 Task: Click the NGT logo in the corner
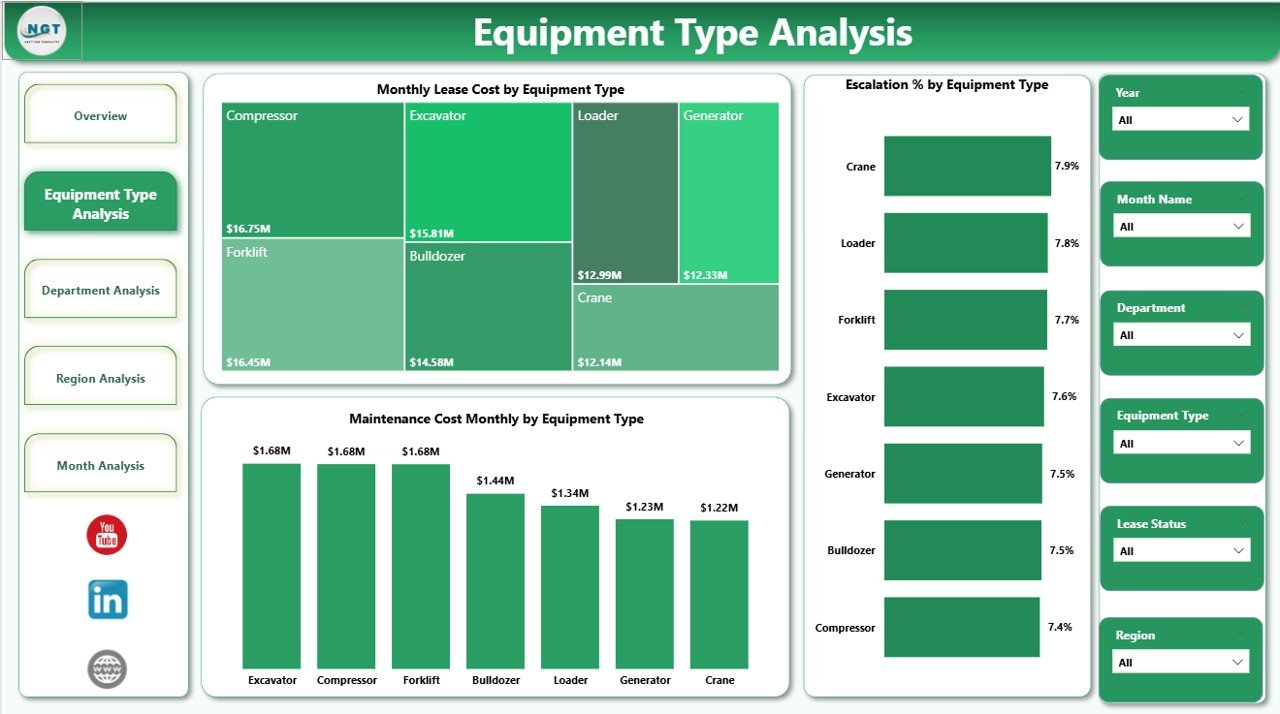(42, 30)
